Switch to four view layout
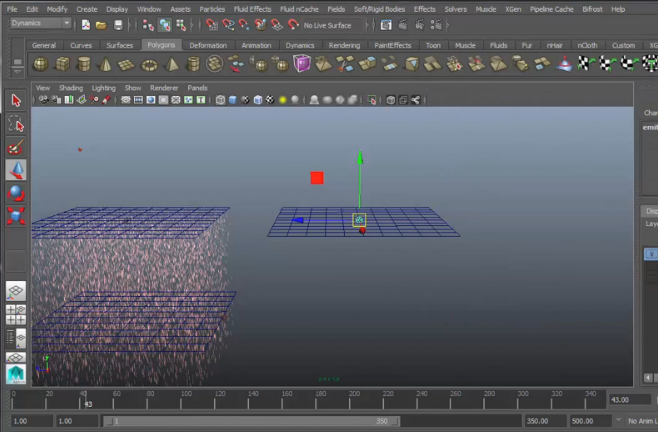This screenshot has width=658, height=432. coord(16,315)
